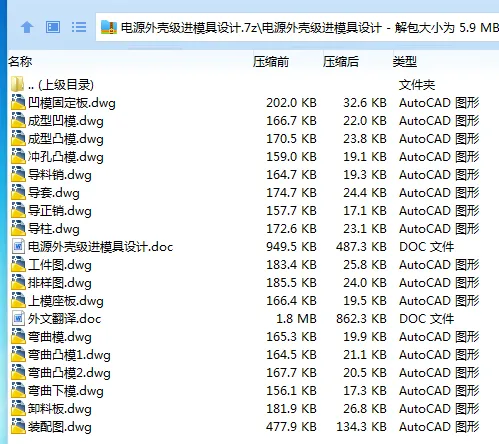This screenshot has width=499, height=444.
Task: Select the file icon of 成型凹模.dwg
Action: click(18, 120)
